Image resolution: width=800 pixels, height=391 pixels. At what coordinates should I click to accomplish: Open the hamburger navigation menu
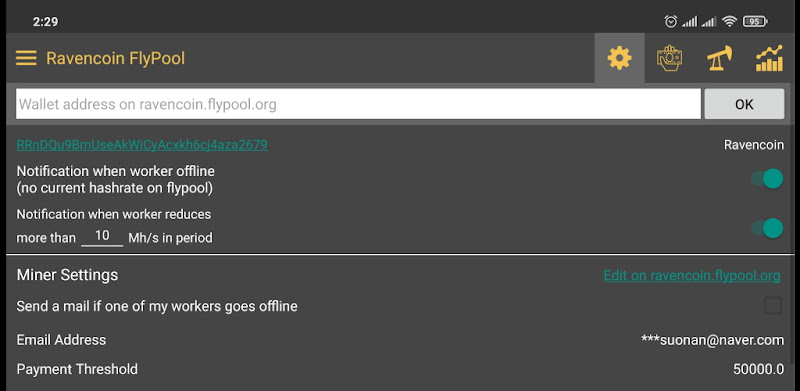pos(26,58)
